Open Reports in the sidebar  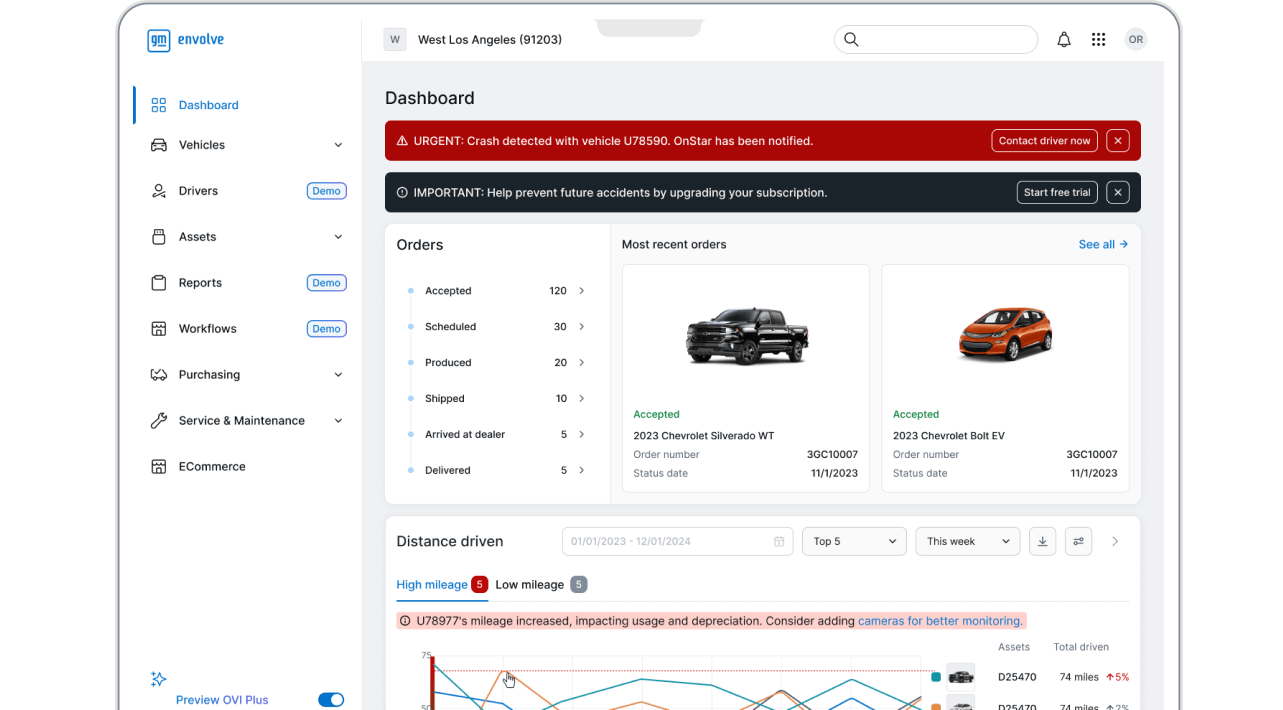point(200,283)
